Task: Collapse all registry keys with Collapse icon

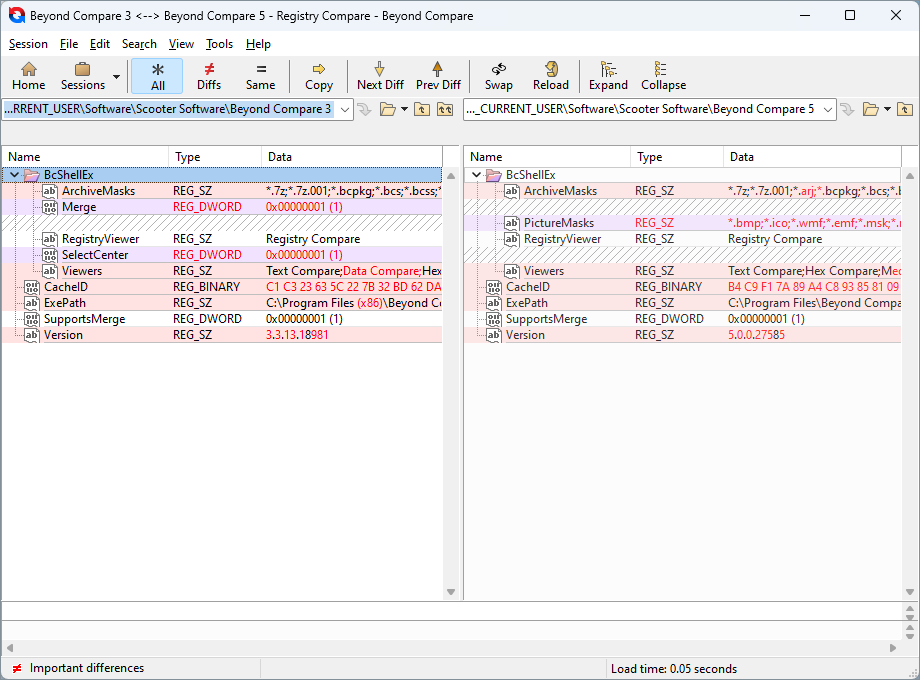Action: click(x=663, y=75)
